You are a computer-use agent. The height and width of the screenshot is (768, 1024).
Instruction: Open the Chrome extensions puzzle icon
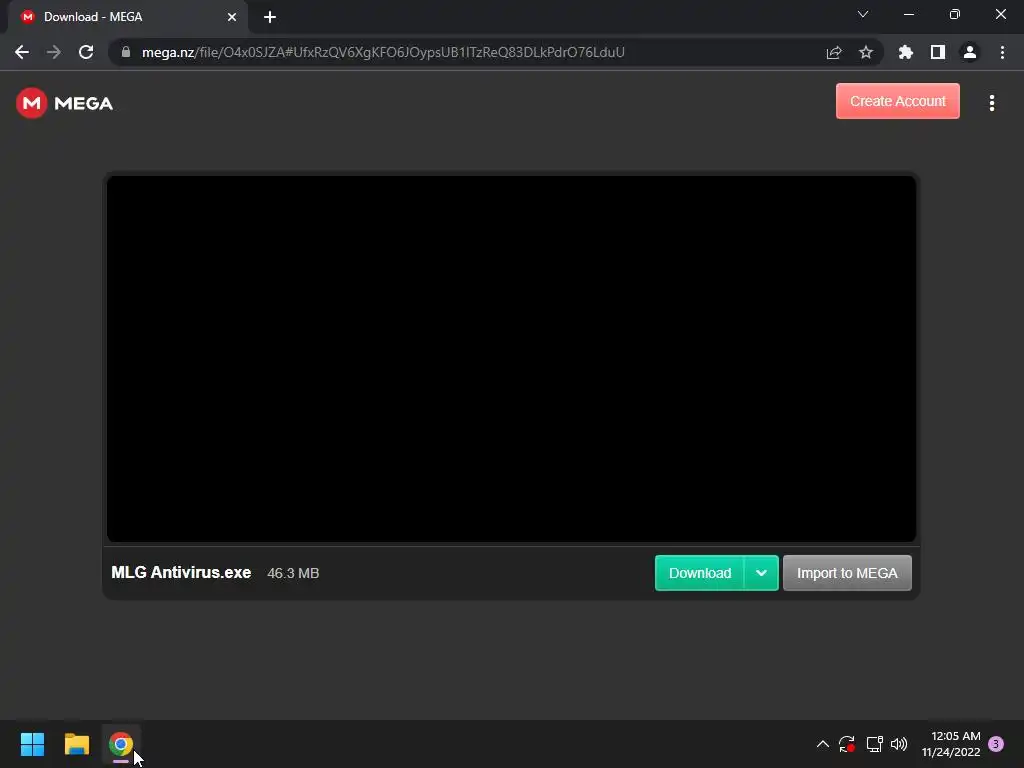tap(906, 52)
